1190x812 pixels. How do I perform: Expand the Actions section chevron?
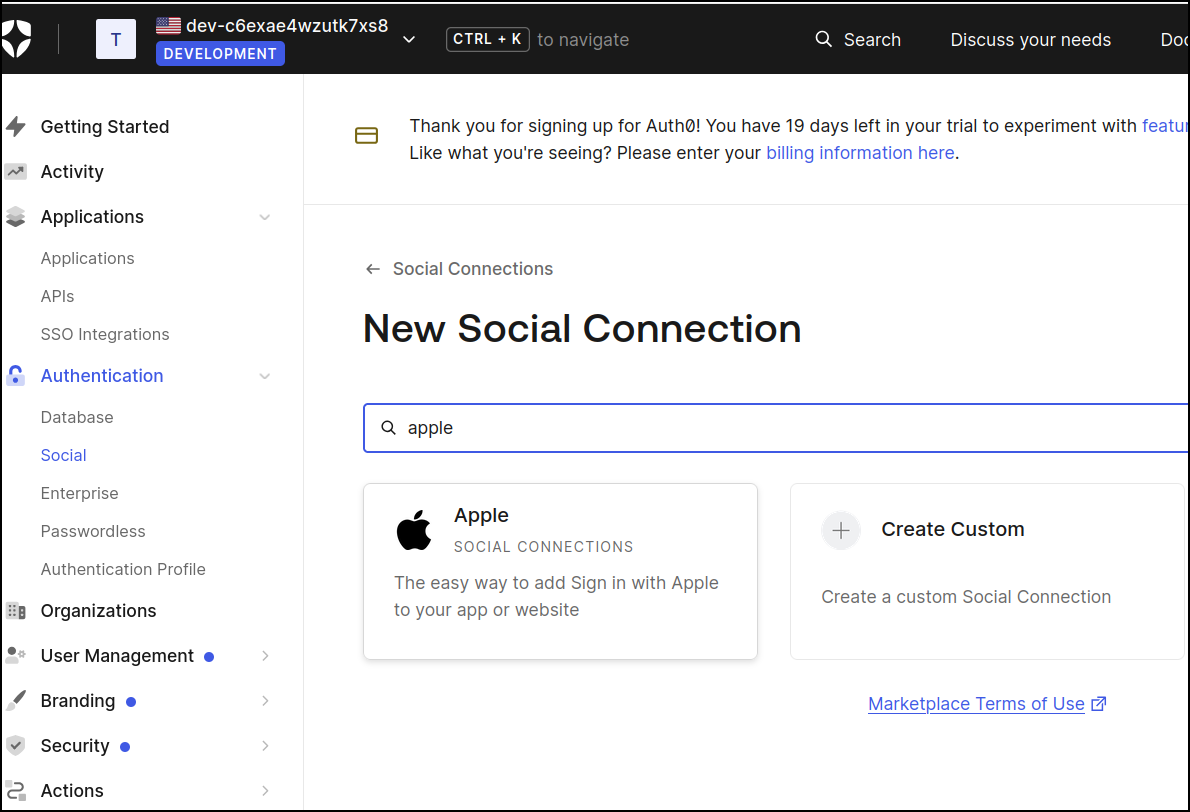(x=265, y=791)
